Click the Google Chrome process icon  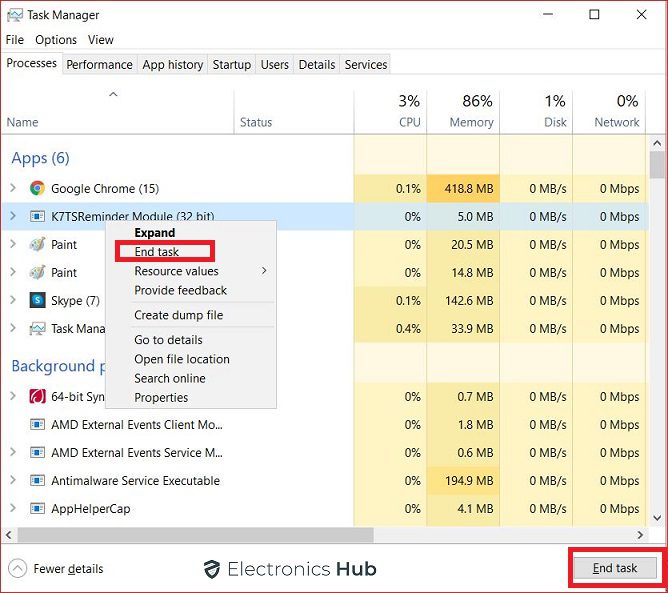pyautogui.click(x=37, y=188)
